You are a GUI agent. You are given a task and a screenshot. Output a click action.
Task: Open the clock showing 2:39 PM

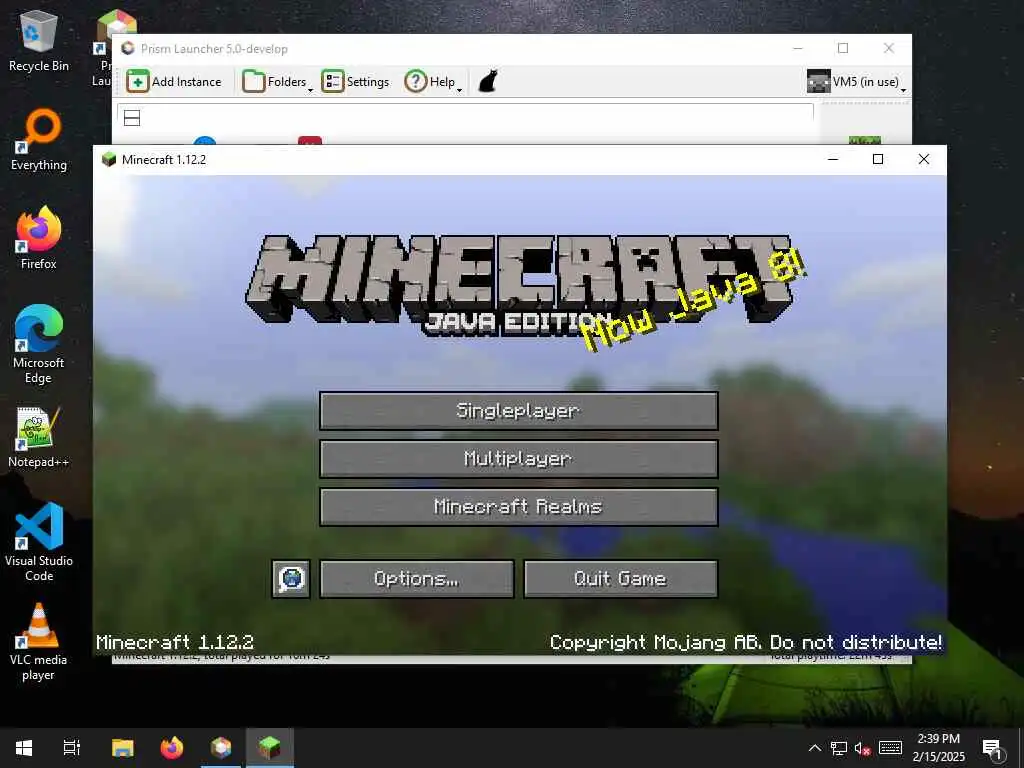pos(938,747)
